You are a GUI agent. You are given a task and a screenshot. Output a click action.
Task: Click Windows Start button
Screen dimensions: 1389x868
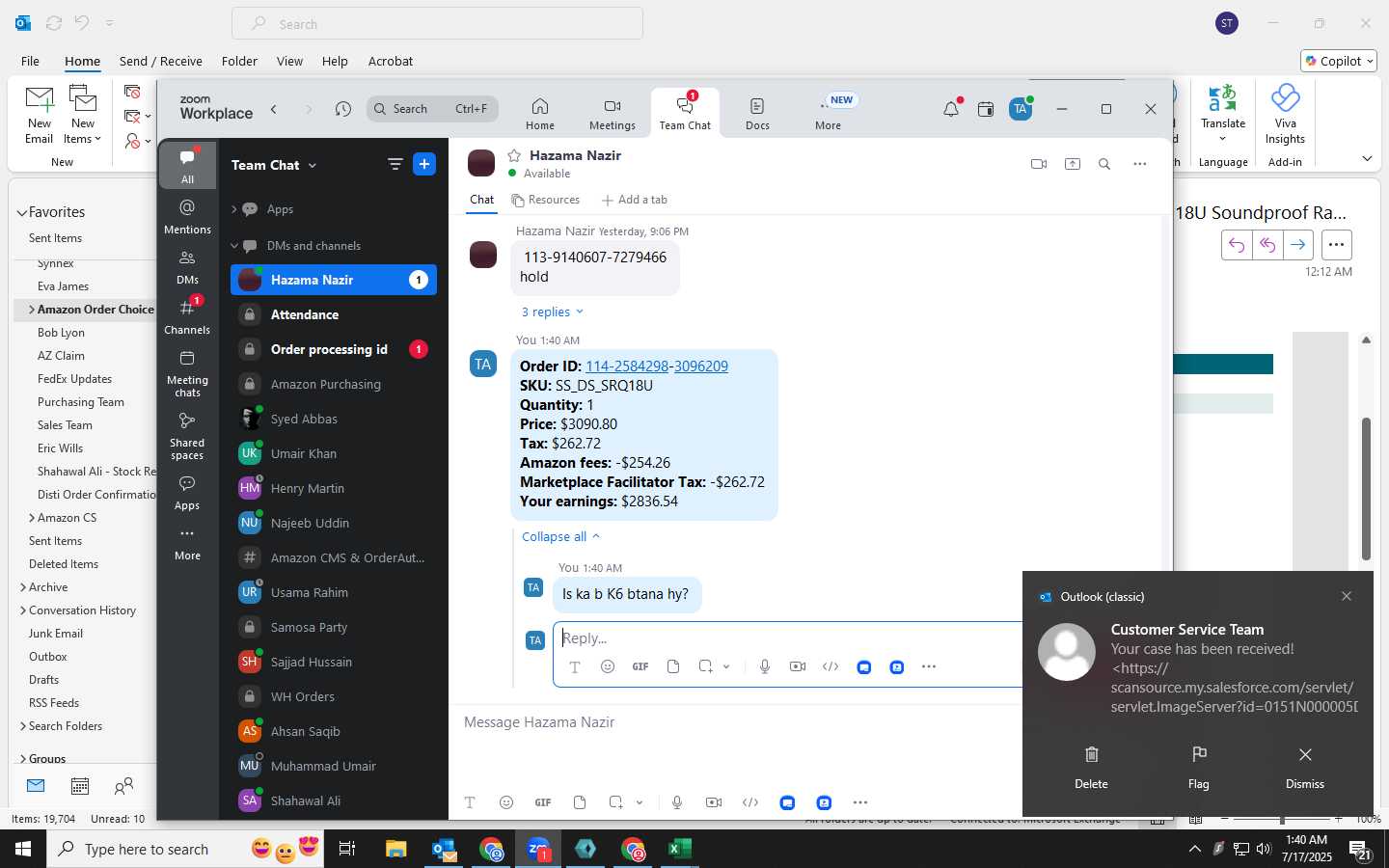point(23,849)
